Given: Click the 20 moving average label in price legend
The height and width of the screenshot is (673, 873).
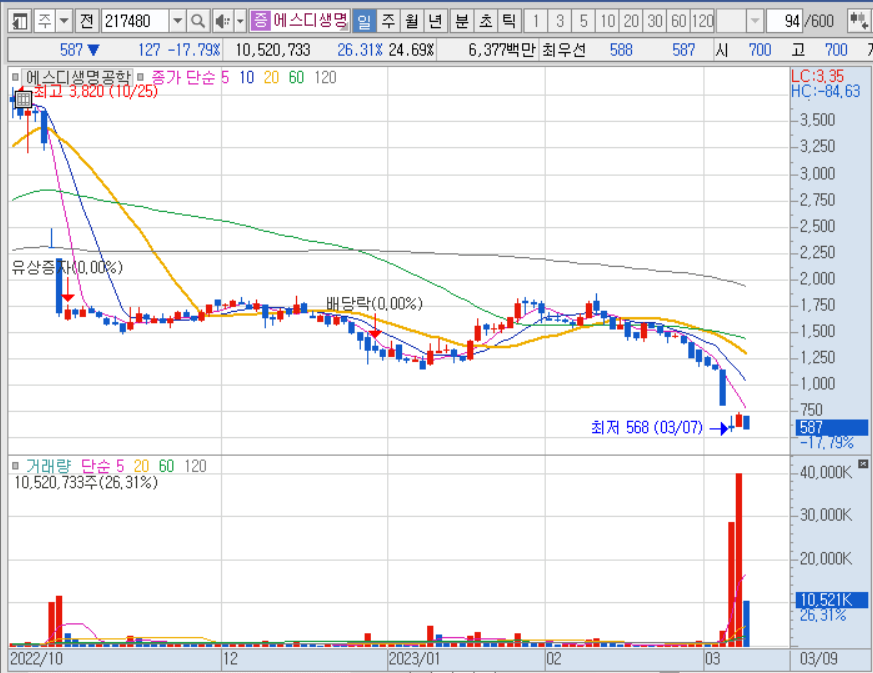Looking at the screenshot, I should point(271,77).
